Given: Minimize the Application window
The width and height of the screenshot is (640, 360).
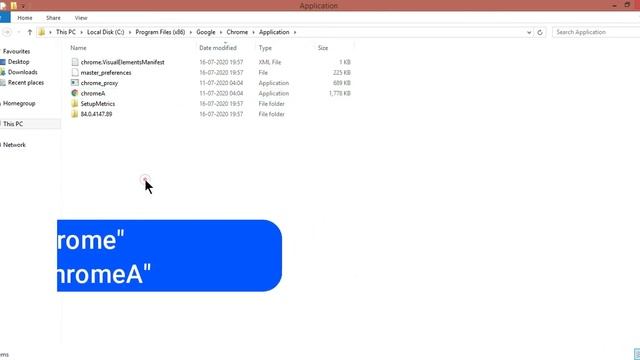Looking at the screenshot, I should (x=614, y=5).
